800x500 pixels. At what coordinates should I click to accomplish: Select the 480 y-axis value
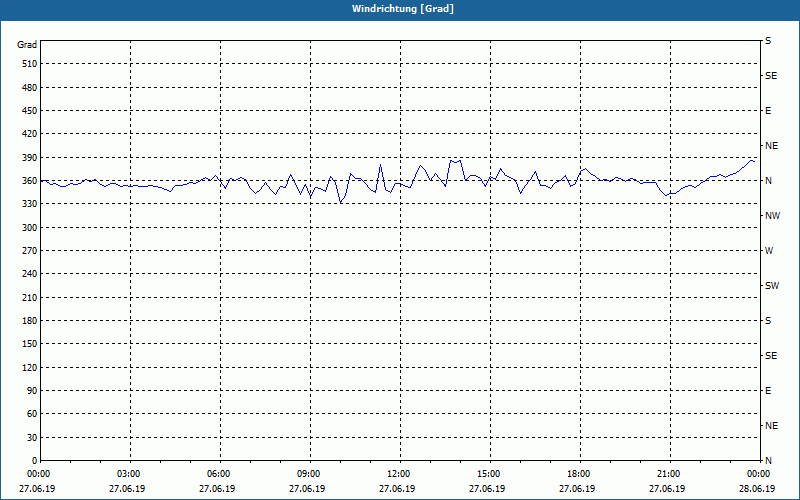30,87
